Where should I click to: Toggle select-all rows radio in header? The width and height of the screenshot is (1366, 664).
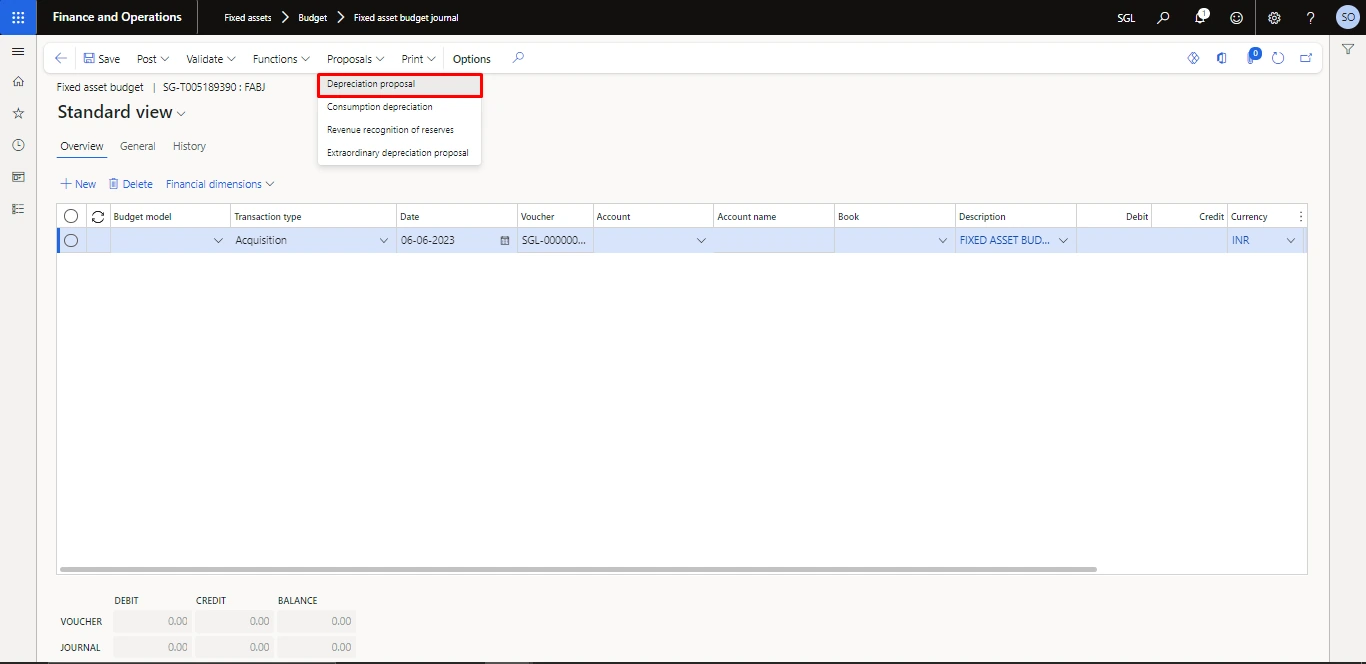pyautogui.click(x=71, y=216)
